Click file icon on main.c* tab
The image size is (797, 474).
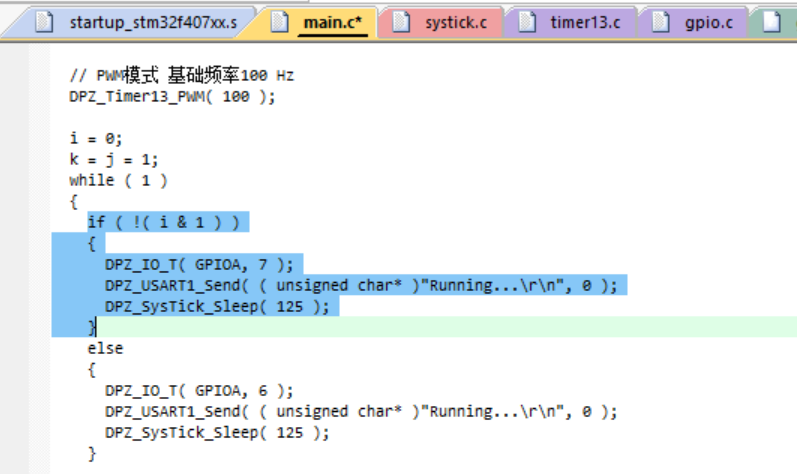280,22
